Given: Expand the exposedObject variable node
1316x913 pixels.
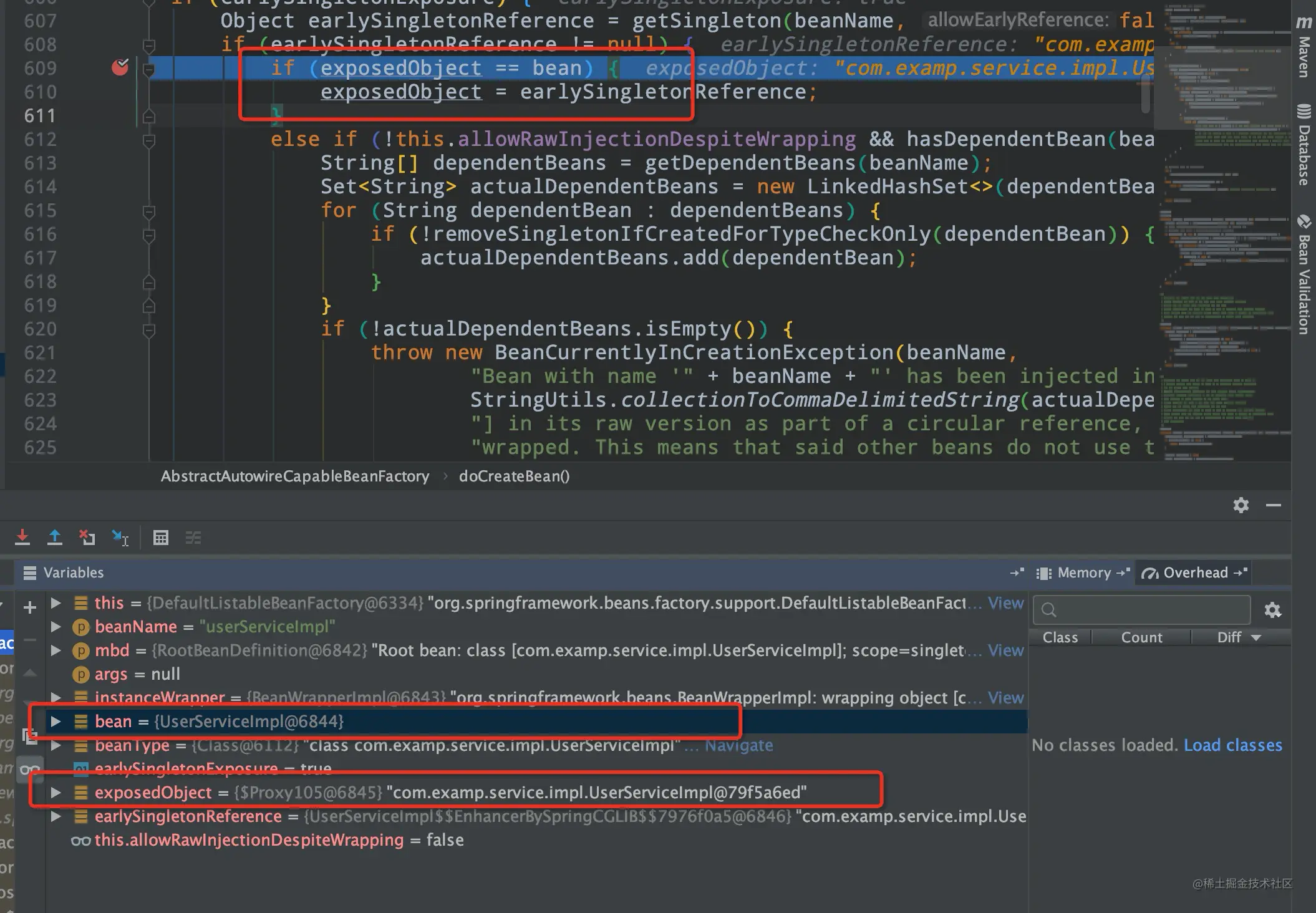Looking at the screenshot, I should point(56,792).
